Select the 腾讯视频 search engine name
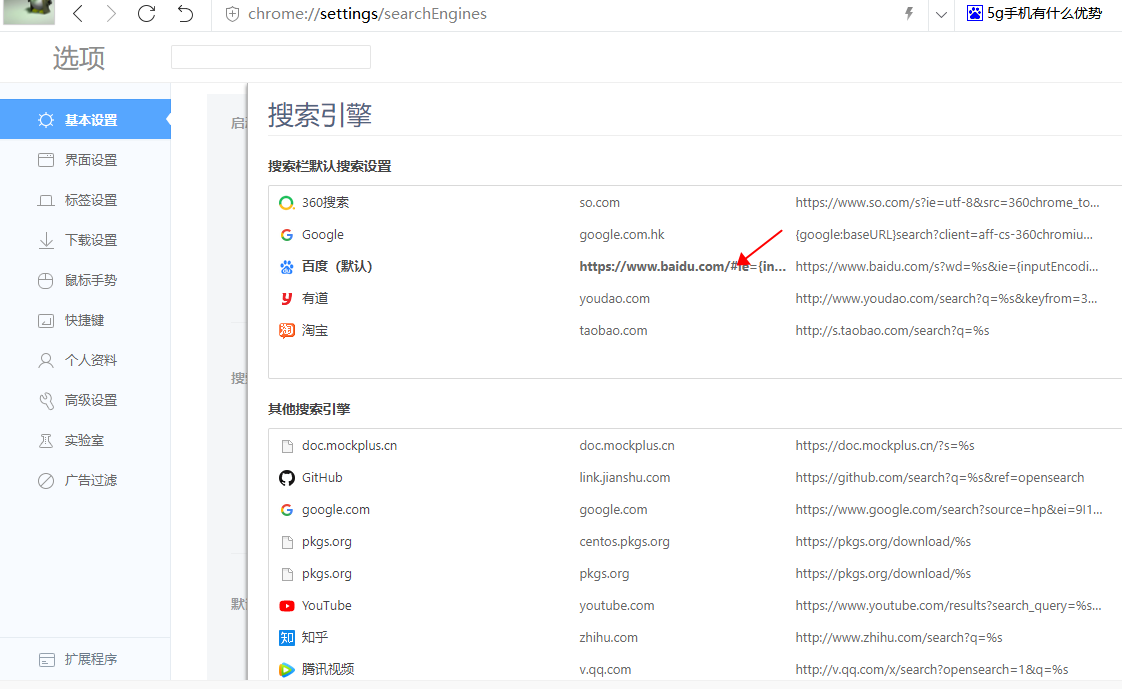1122x689 pixels. click(x=328, y=669)
